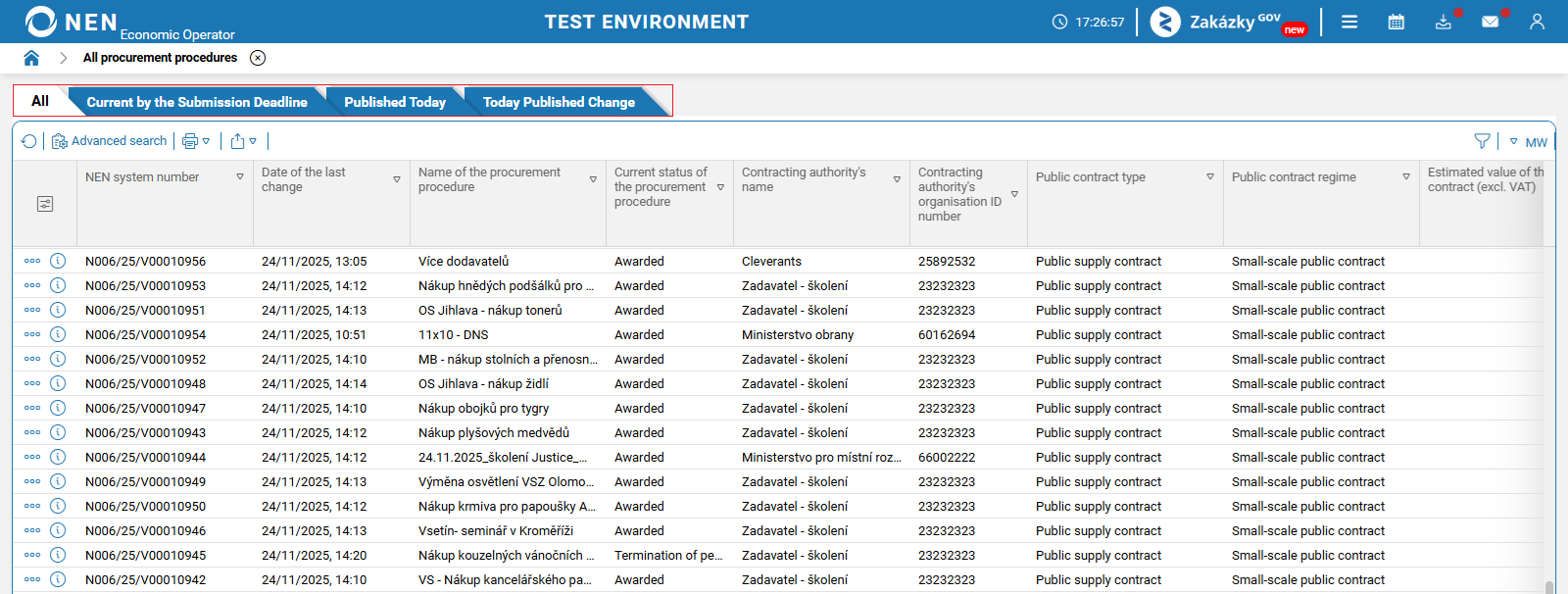Click Cleverants authority cell
This screenshot has height=594, width=1568.
click(771, 262)
